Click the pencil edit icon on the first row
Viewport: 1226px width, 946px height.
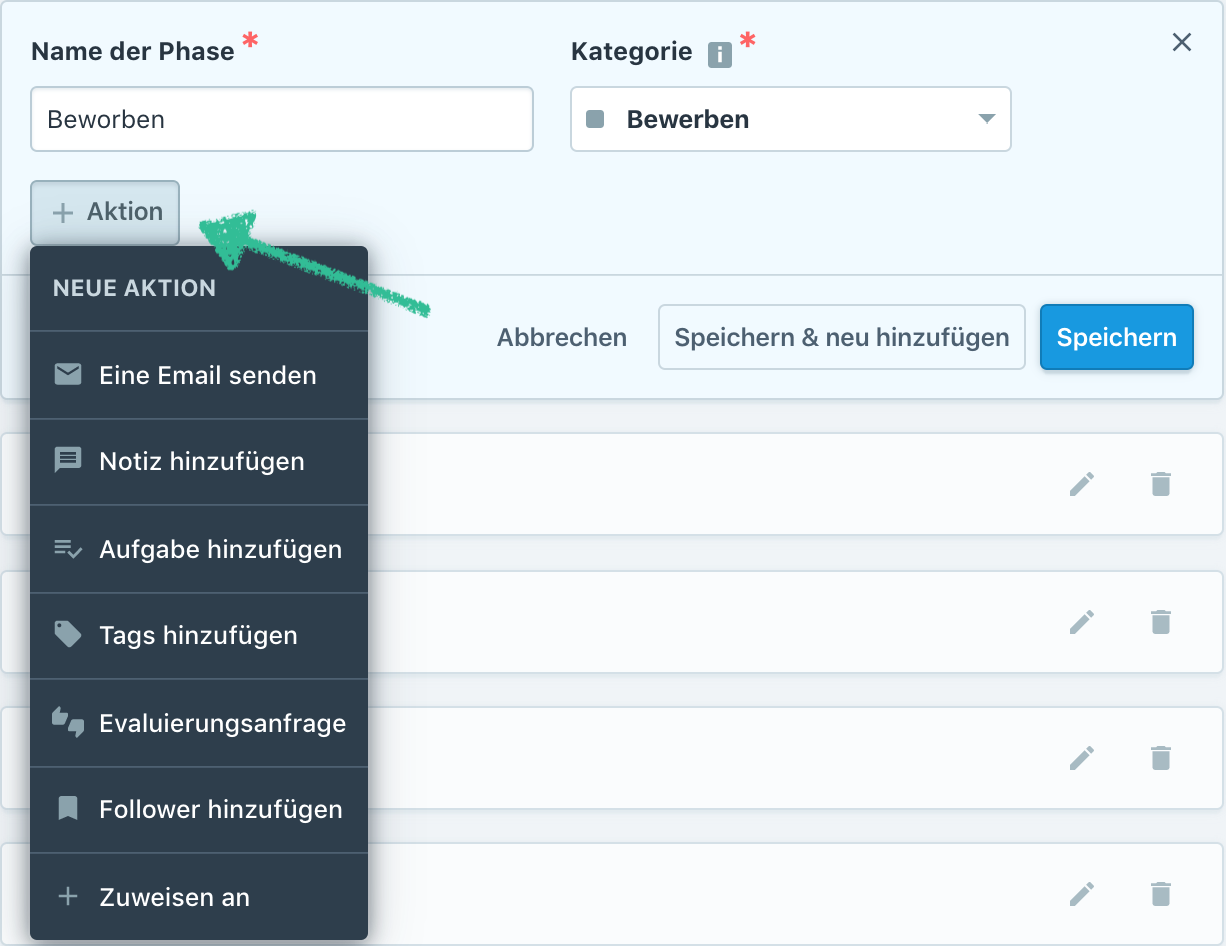tap(1081, 484)
